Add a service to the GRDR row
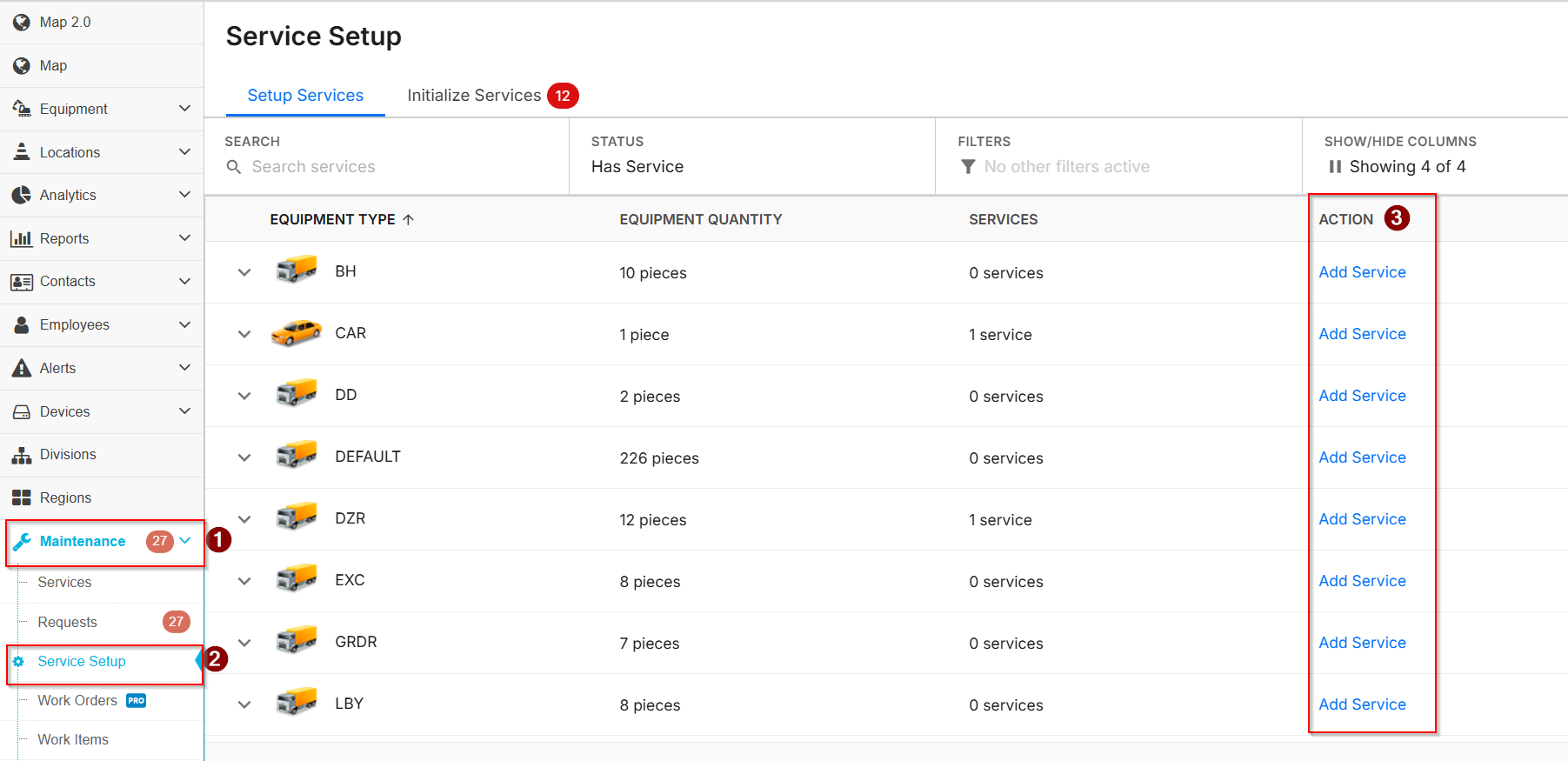The height and width of the screenshot is (761, 1568). 1362,643
